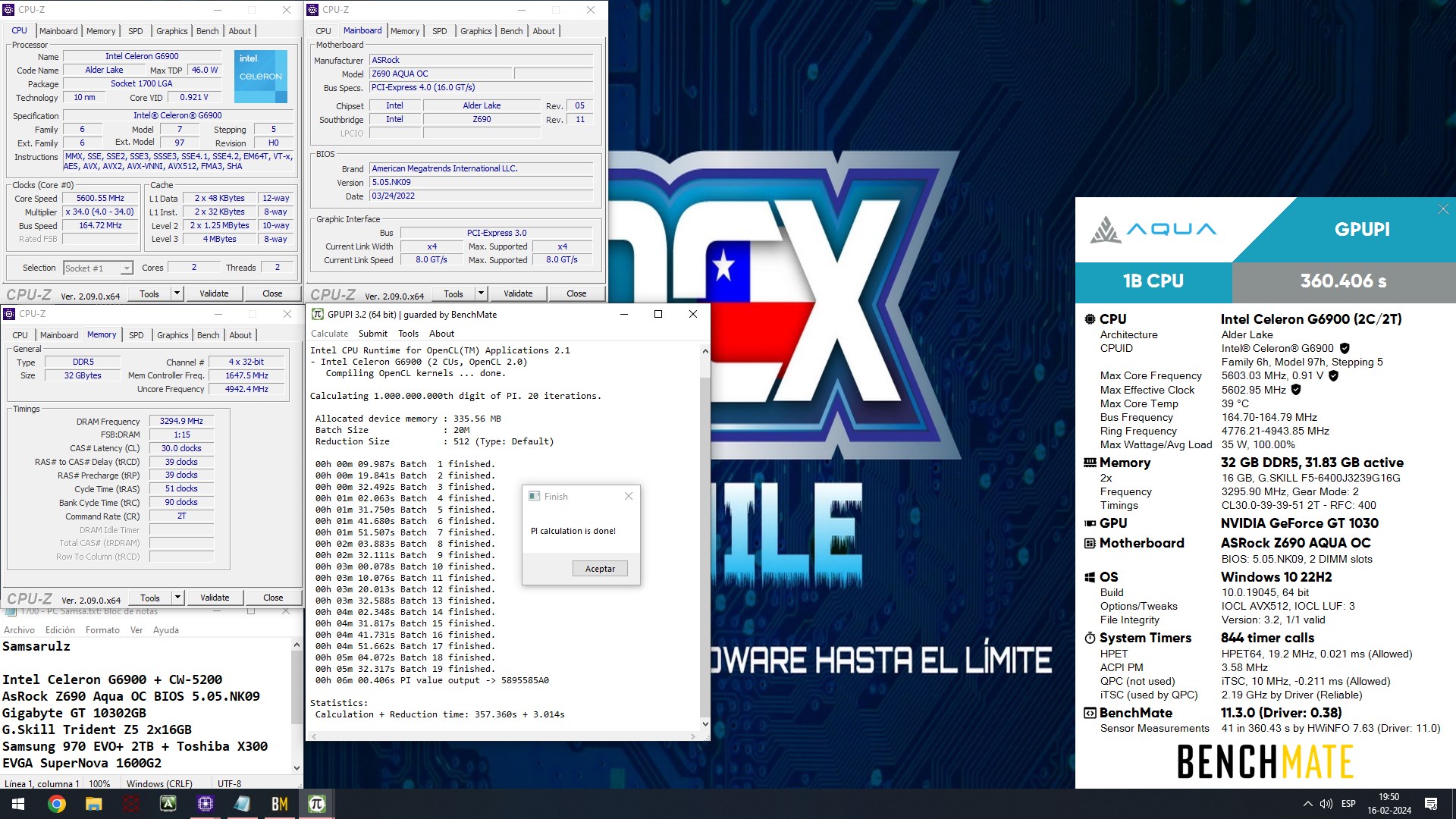Open the ESP input language selector

point(1348,804)
